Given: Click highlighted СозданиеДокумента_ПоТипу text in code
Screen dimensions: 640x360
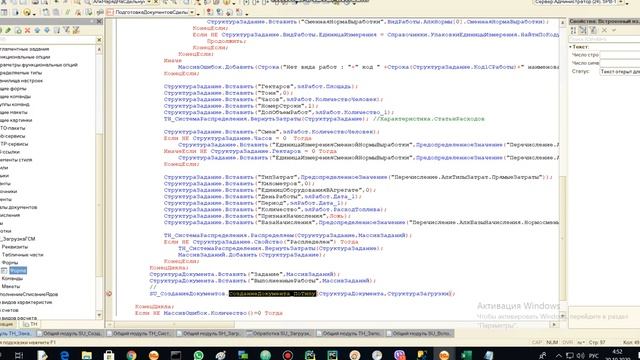Looking at the screenshot, I should coord(272,293).
